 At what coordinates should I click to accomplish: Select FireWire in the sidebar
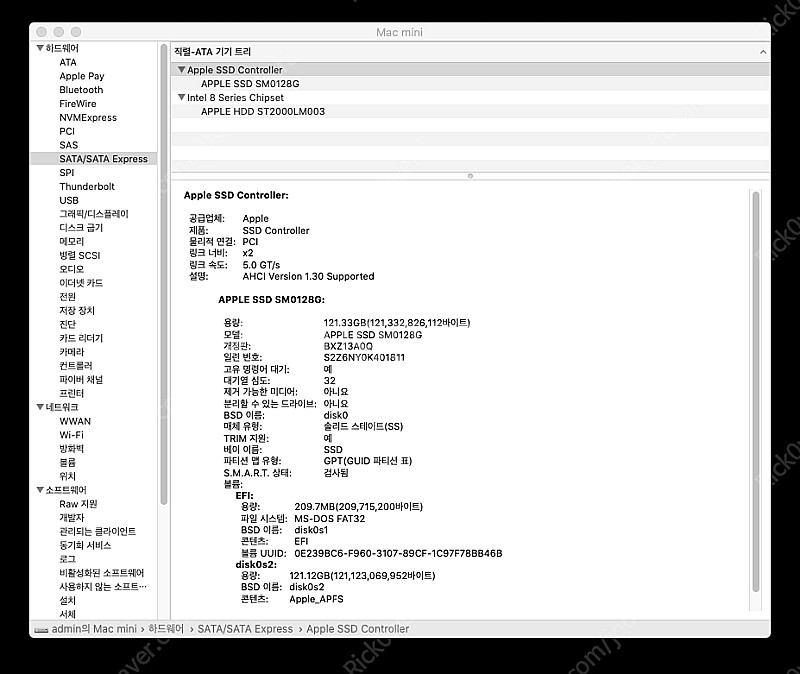[78, 104]
